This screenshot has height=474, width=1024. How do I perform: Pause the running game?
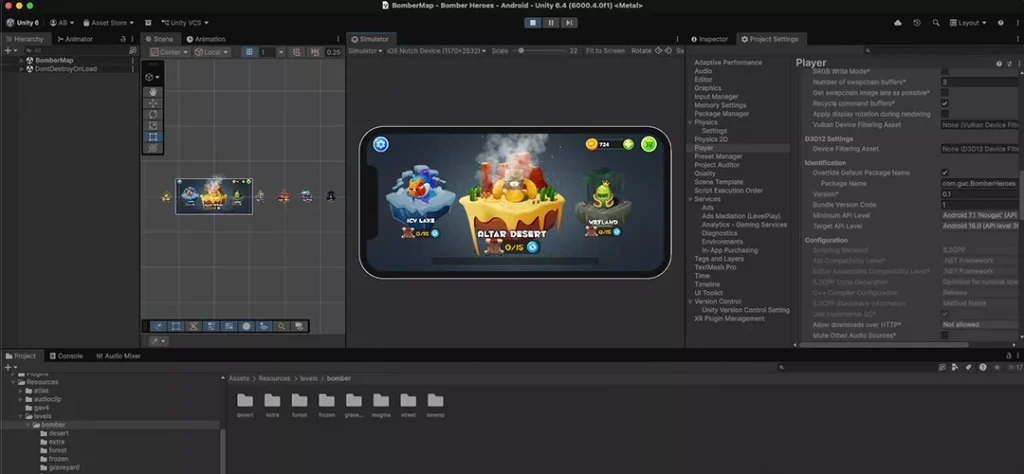click(551, 23)
